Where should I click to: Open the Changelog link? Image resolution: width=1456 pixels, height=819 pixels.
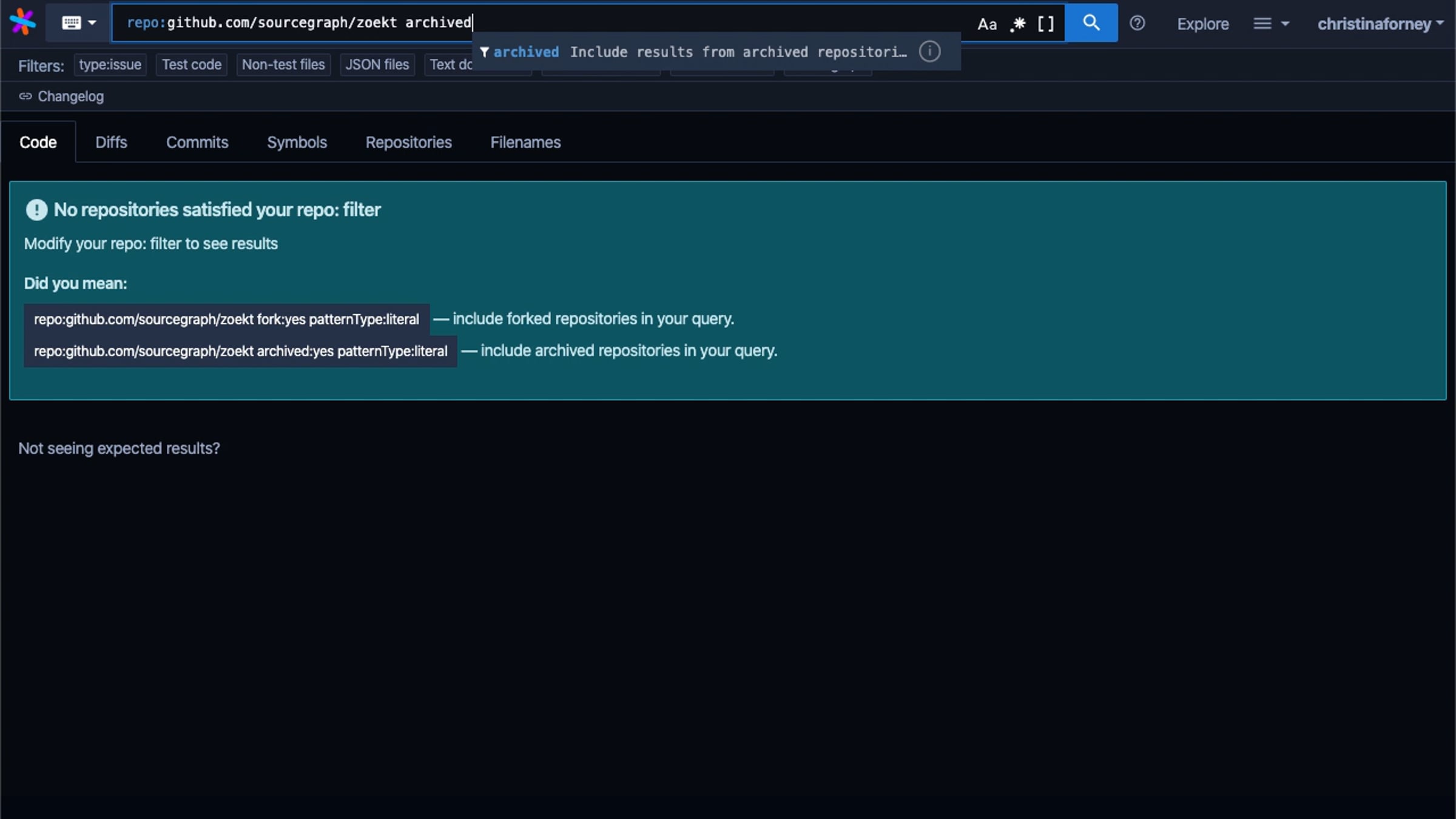(61, 96)
